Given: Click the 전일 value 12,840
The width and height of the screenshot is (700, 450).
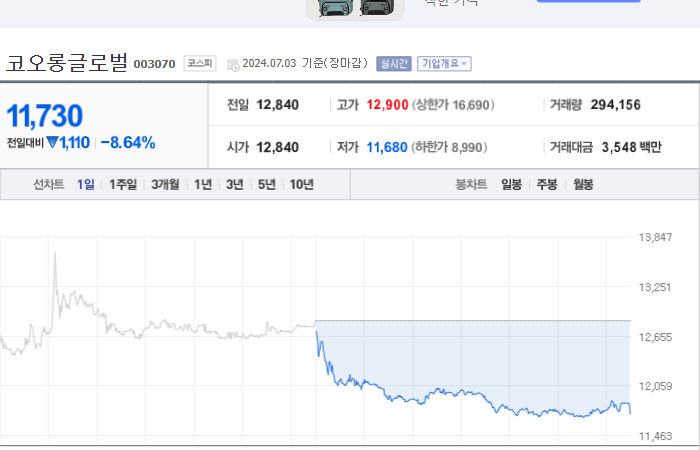Looking at the screenshot, I should tap(277, 105).
